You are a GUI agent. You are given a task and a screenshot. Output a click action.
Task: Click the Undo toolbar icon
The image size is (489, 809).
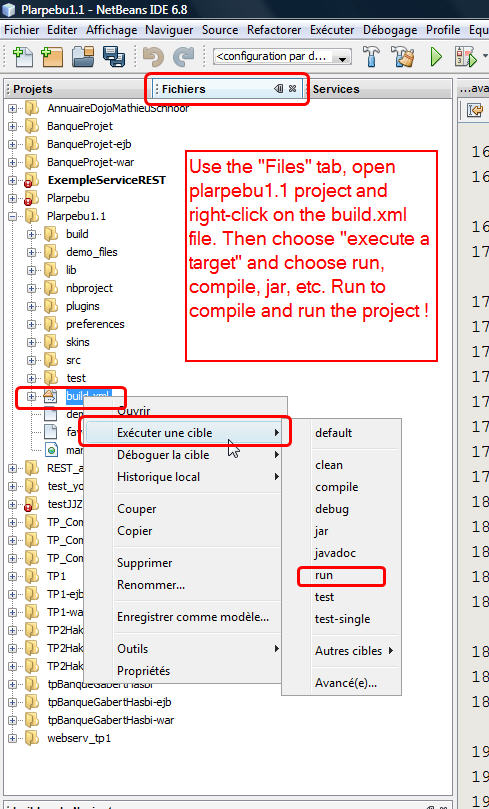[153, 57]
